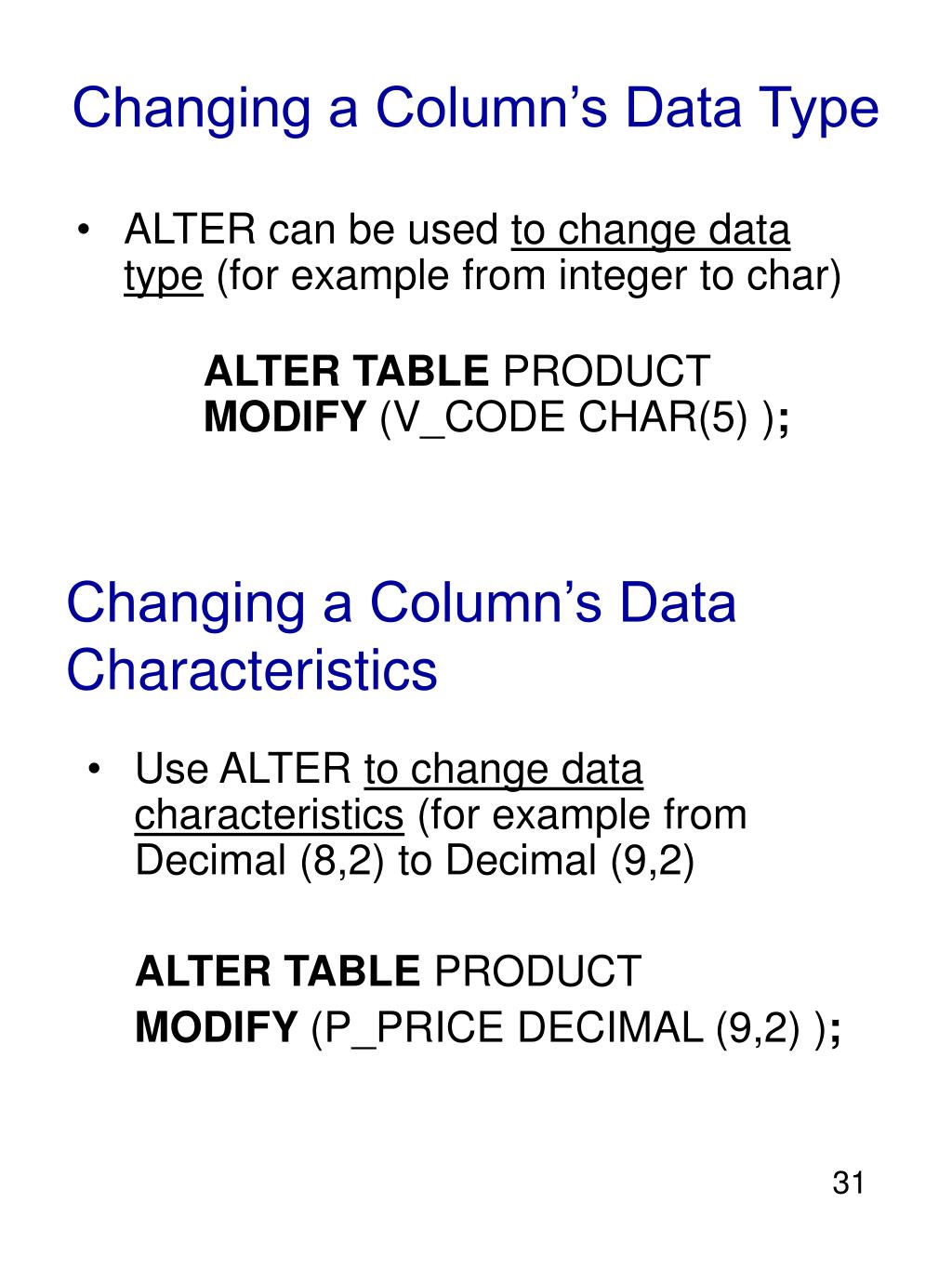Click the MODIFY keyword before P_PRICE
The height and width of the screenshot is (1269, 952).
(x=217, y=1028)
